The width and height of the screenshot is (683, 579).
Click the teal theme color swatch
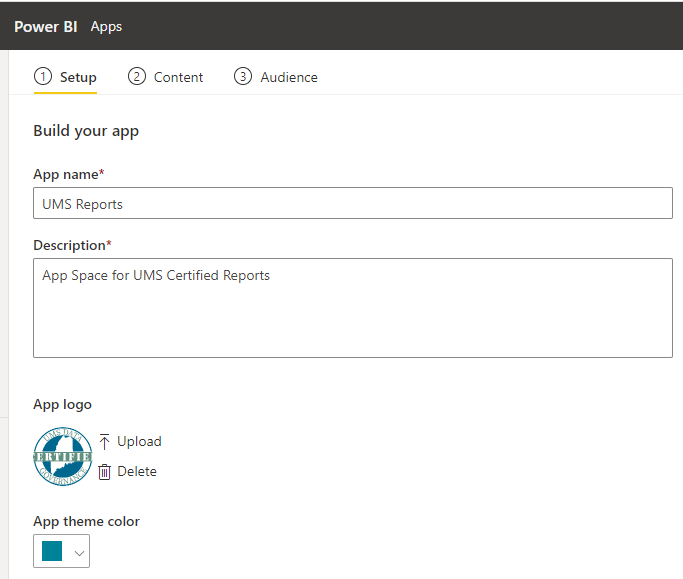(52, 551)
